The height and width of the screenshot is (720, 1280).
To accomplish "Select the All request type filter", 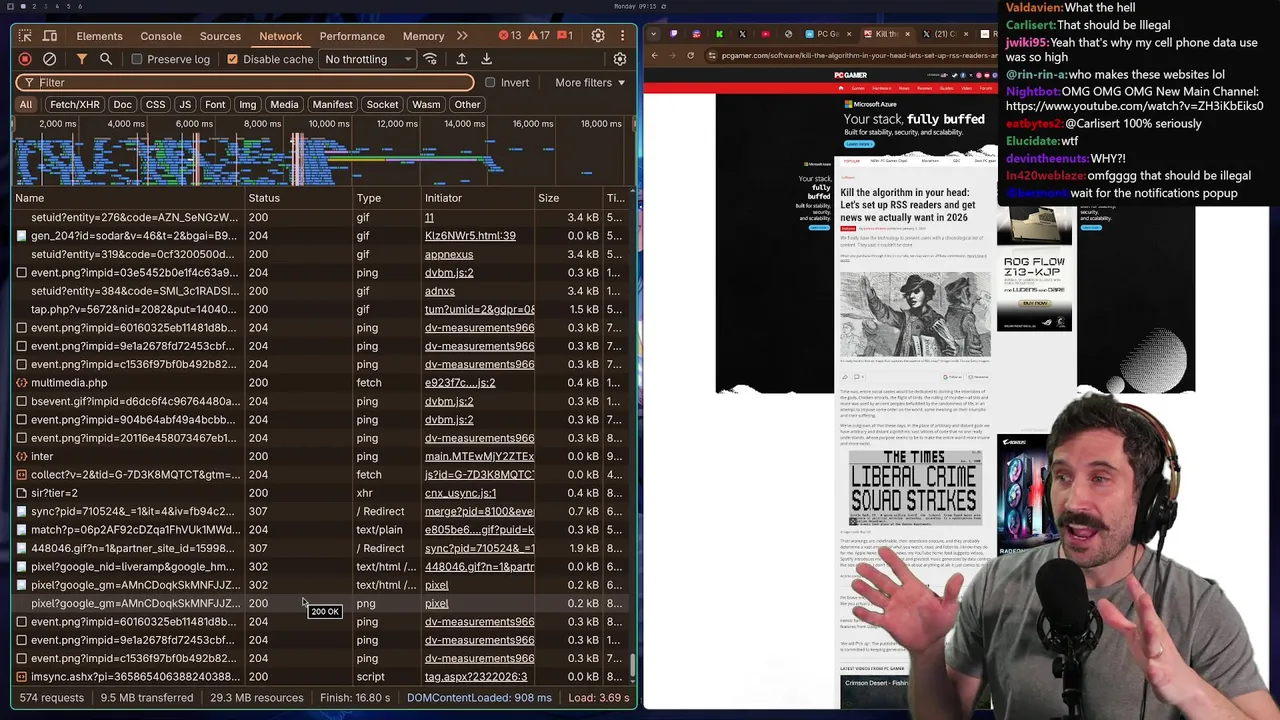I will click(26, 104).
